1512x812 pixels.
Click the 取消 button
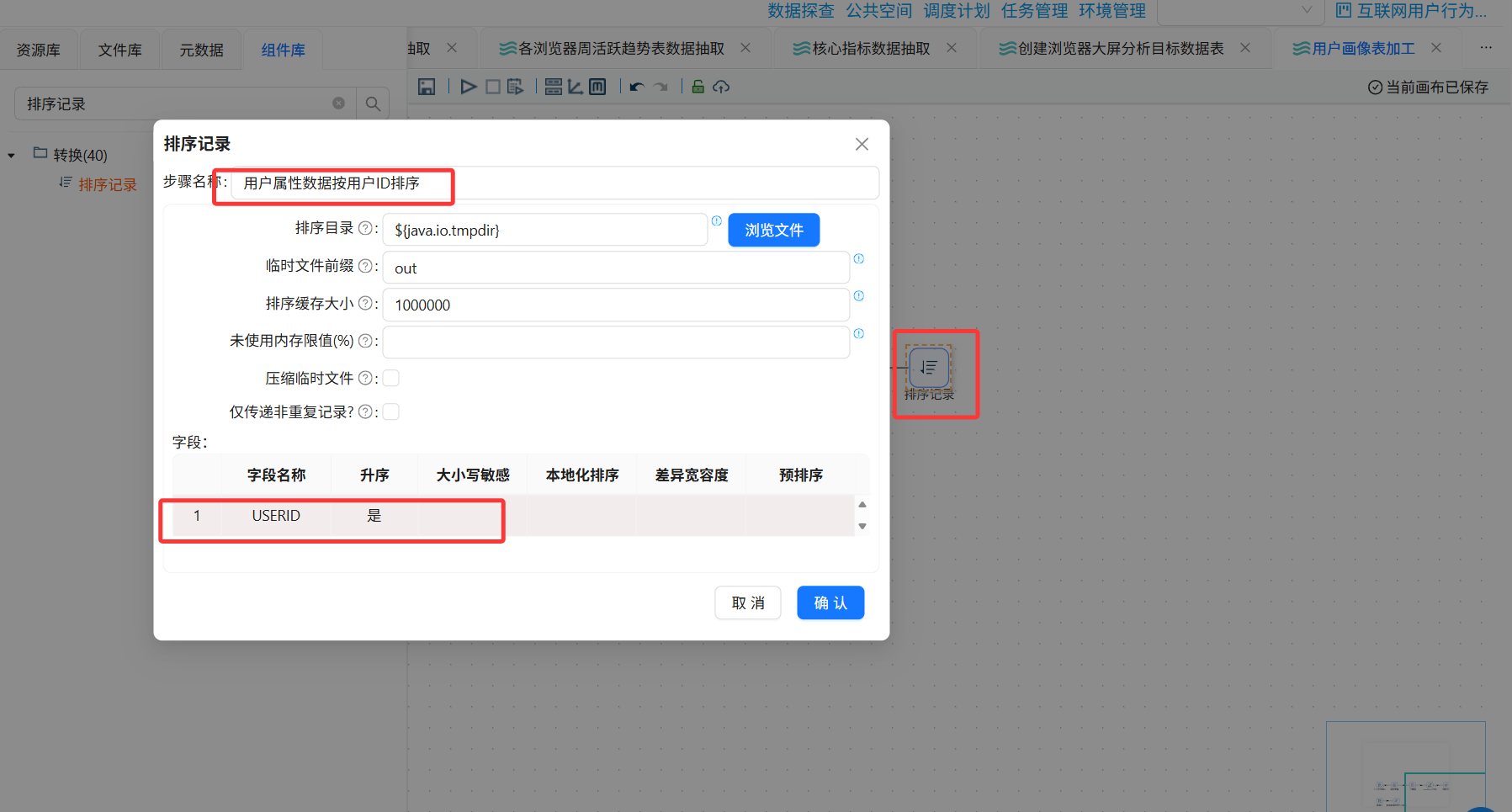(x=748, y=602)
